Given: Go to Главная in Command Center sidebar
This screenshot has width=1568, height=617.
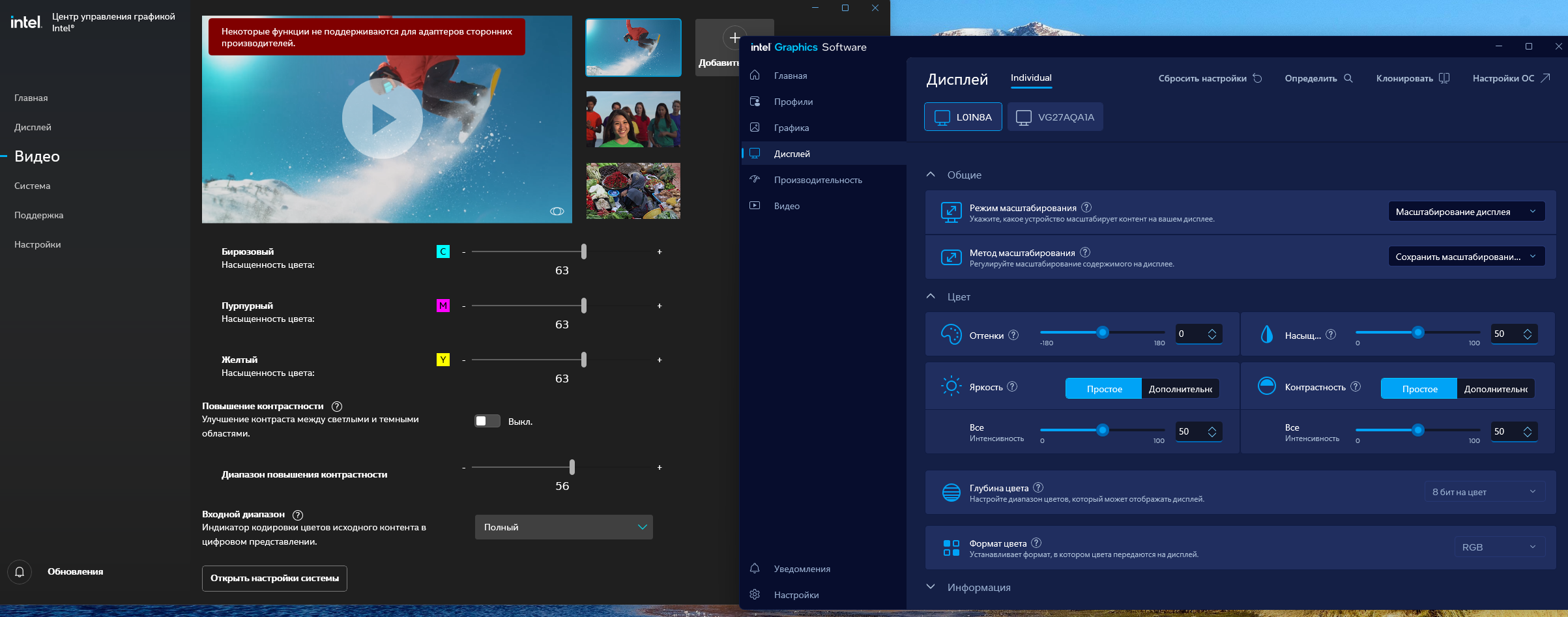Looking at the screenshot, I should (x=31, y=98).
